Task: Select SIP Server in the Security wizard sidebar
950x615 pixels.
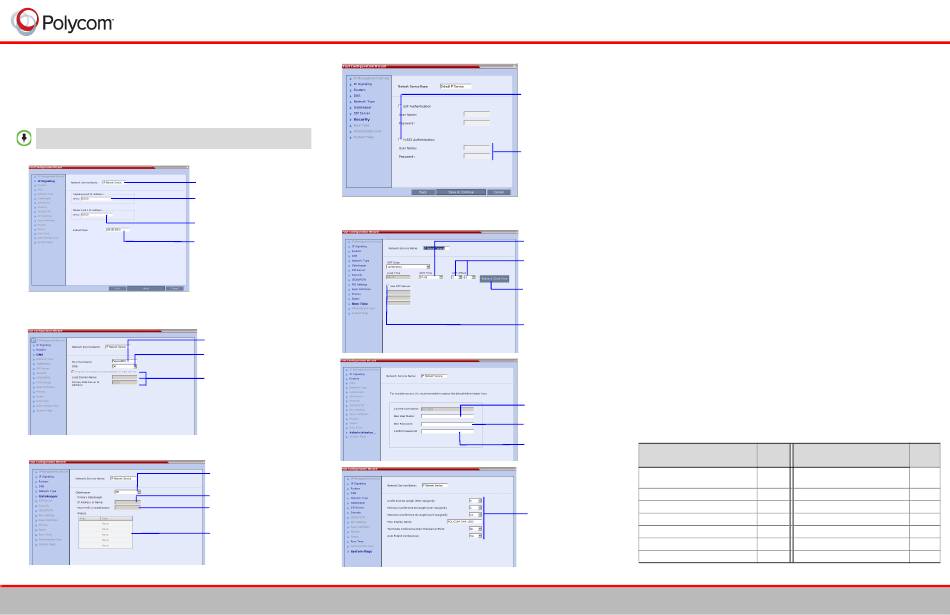Action: pos(362,113)
